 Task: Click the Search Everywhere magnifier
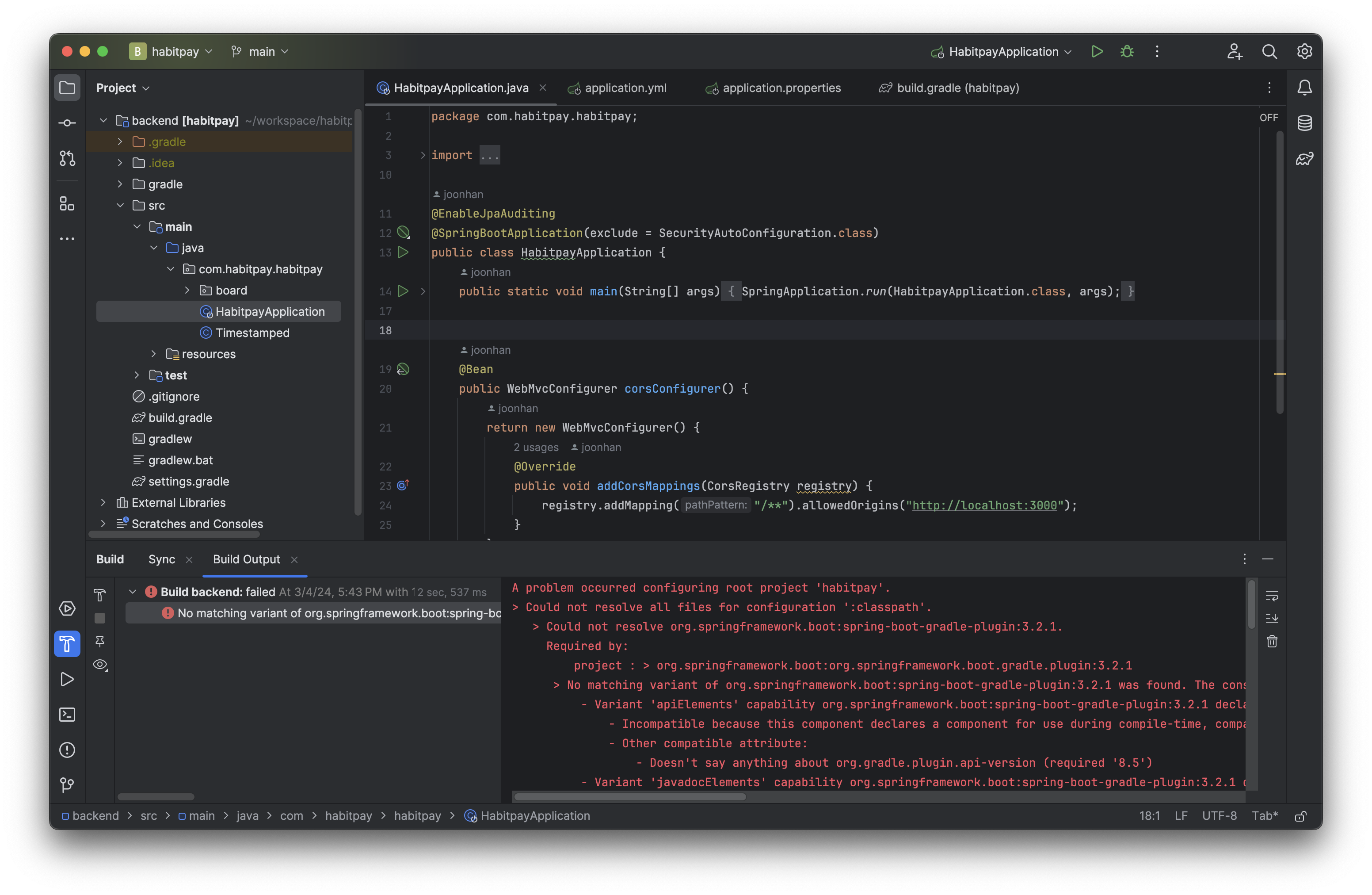(1269, 51)
